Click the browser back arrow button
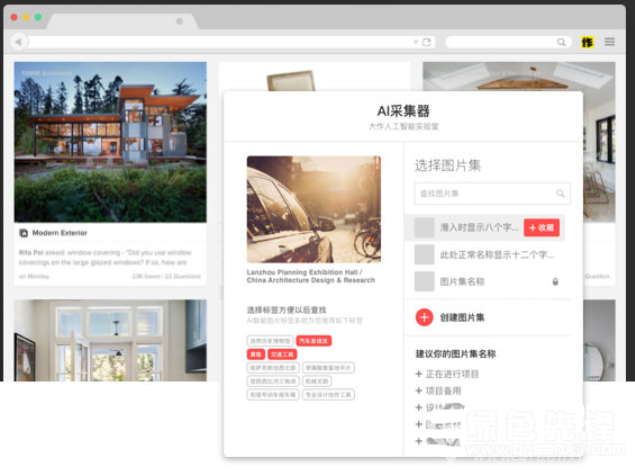This screenshot has width=635, height=470. pos(19,42)
